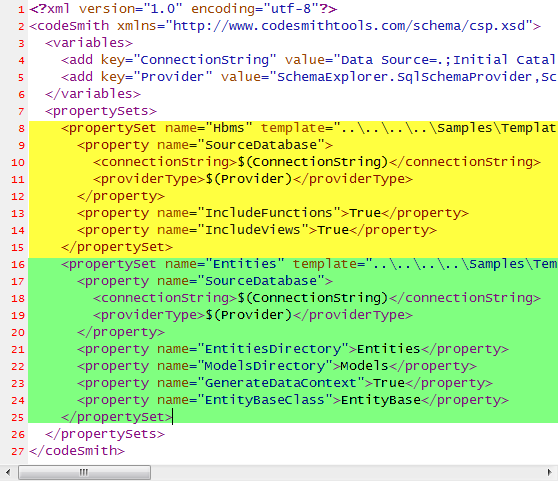558x481 pixels.
Task: Click line number 1 in the gutter
Action: [x=21, y=9]
